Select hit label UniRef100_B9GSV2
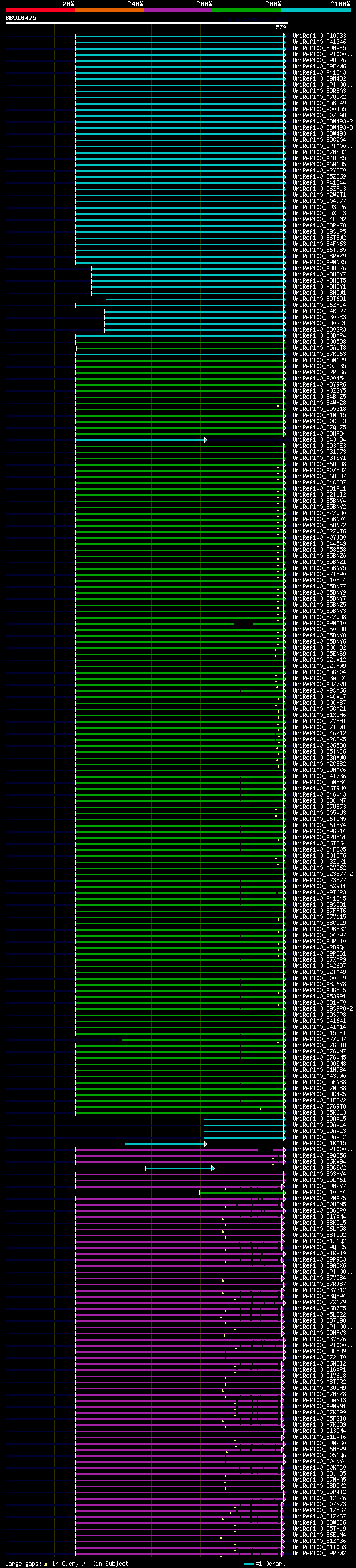The height and width of the screenshot is (1568, 356). coord(319,1168)
